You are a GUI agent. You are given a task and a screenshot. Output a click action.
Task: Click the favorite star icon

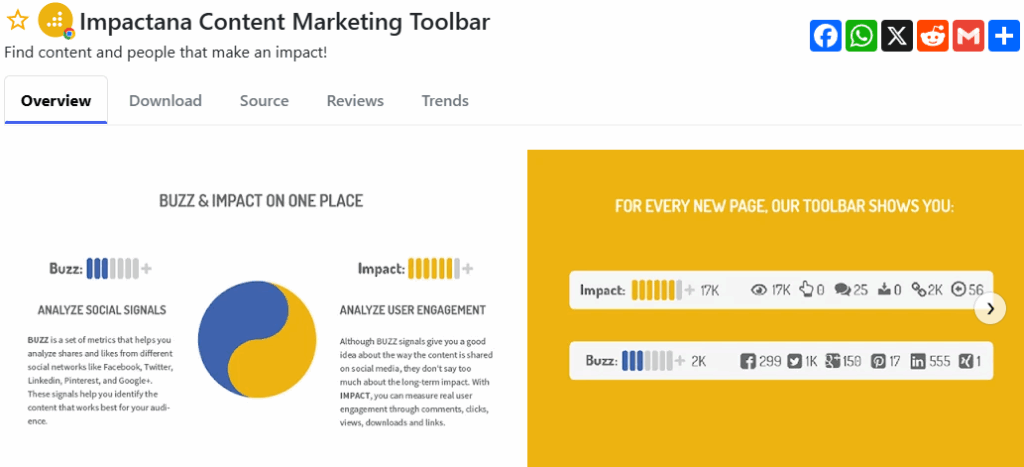tap(17, 21)
